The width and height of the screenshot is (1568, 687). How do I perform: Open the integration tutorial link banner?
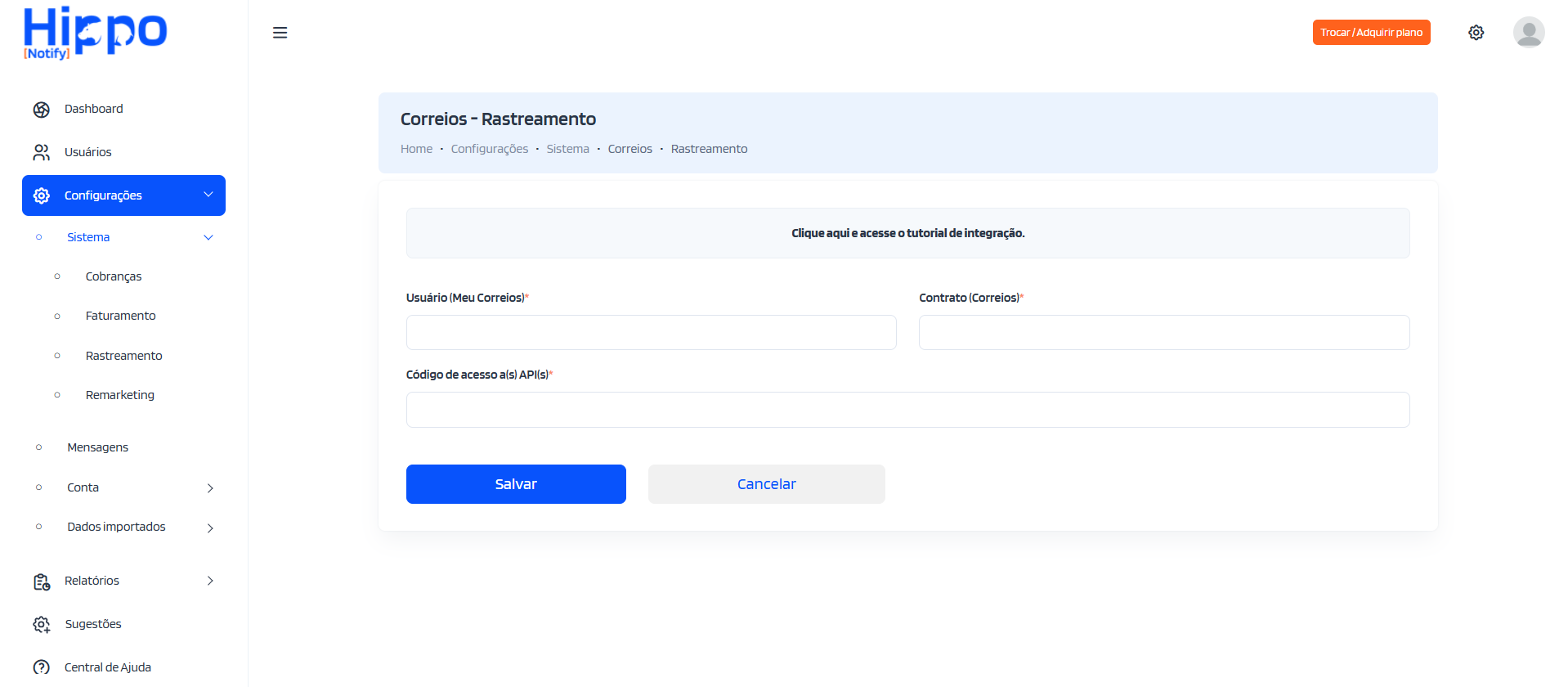click(x=907, y=233)
